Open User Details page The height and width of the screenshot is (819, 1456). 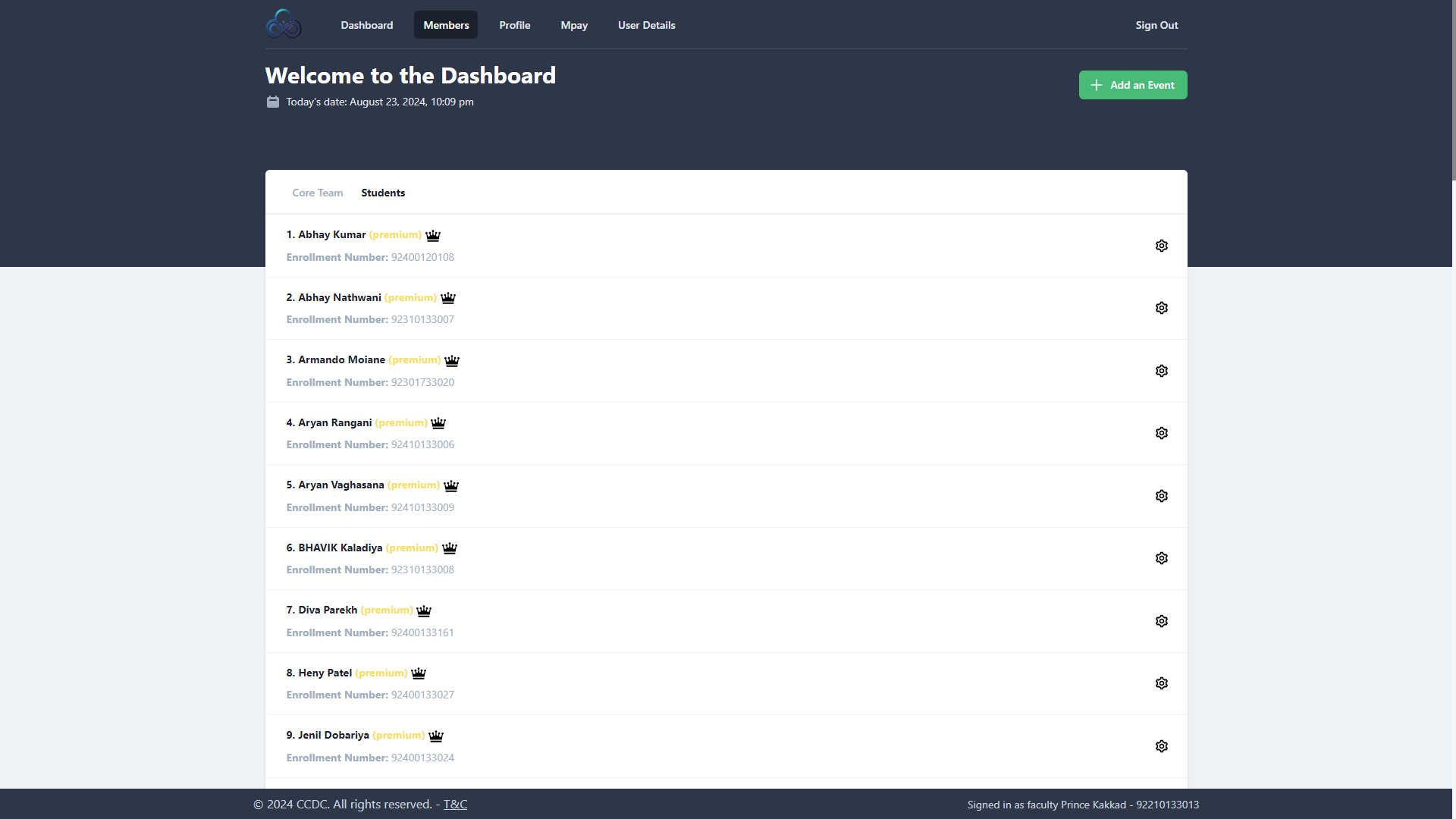point(646,25)
